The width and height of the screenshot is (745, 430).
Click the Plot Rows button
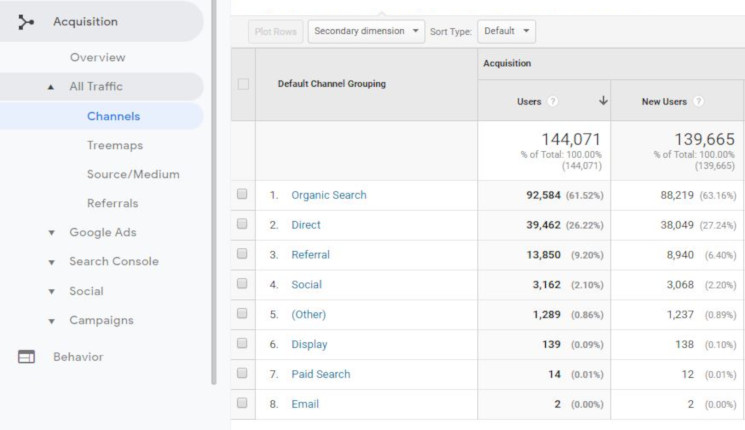click(275, 31)
